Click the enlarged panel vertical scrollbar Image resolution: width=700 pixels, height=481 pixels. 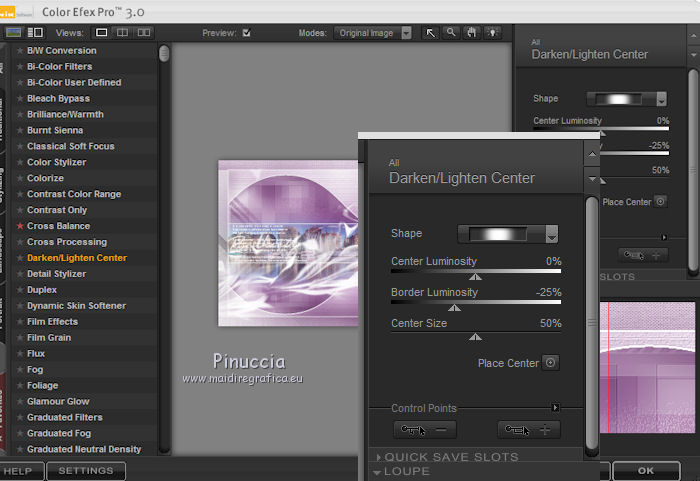592,323
